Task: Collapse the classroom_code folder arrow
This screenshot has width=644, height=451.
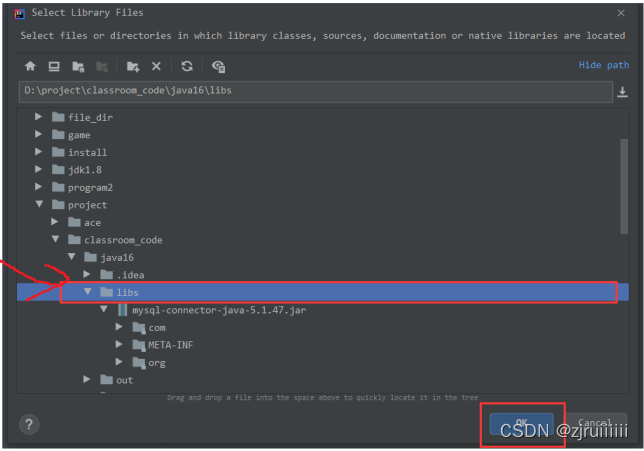Action: point(55,239)
